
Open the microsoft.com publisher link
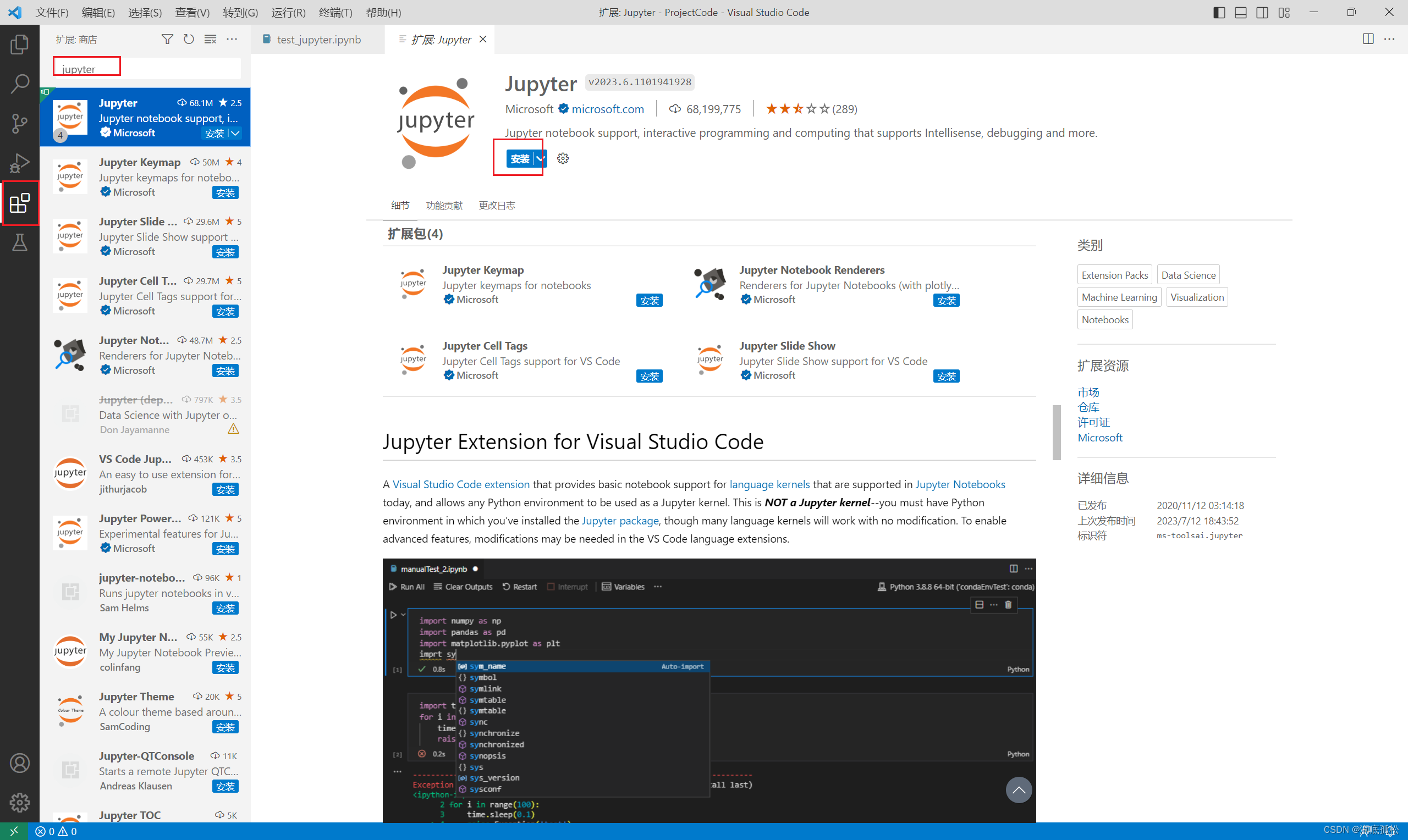[x=607, y=109]
